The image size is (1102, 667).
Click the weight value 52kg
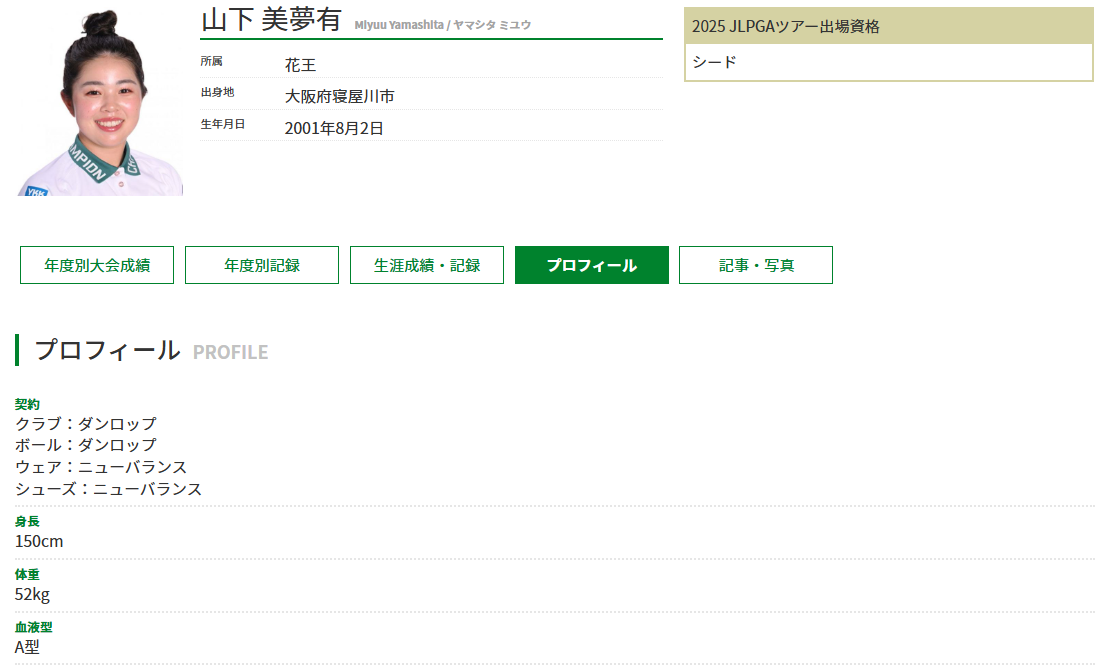point(32,595)
